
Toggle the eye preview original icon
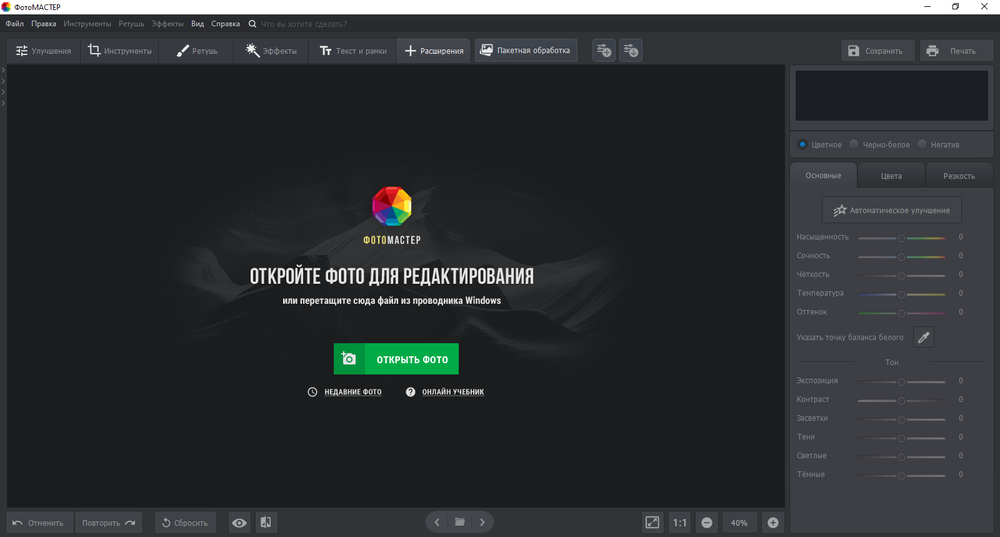[239, 523]
